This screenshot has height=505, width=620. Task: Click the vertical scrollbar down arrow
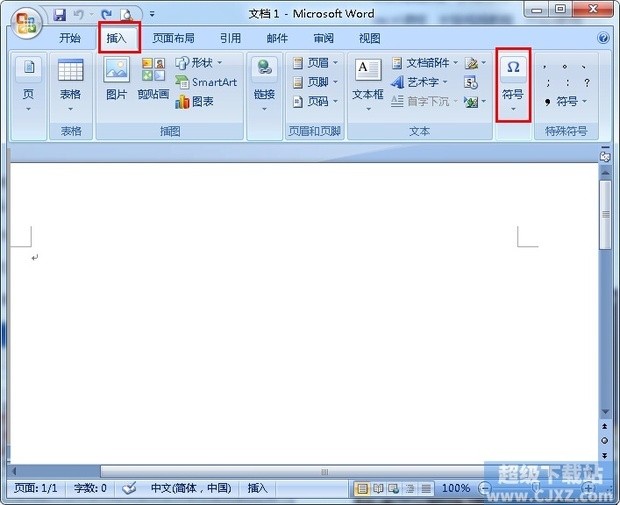click(605, 411)
